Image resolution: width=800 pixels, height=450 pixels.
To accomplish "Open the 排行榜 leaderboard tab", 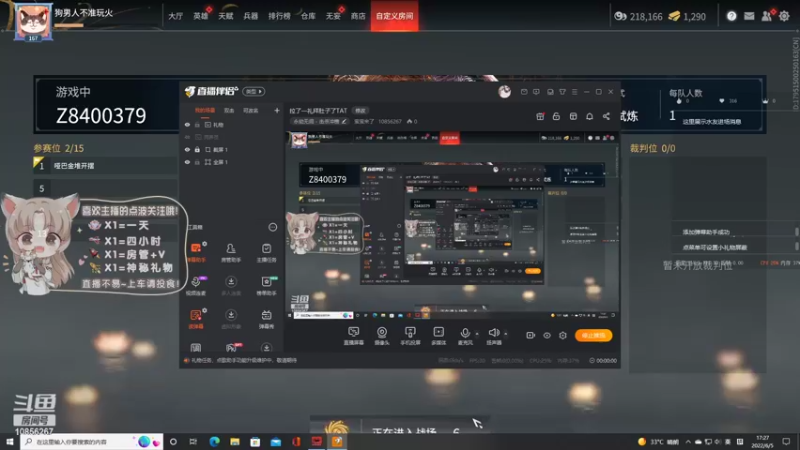I will (279, 16).
